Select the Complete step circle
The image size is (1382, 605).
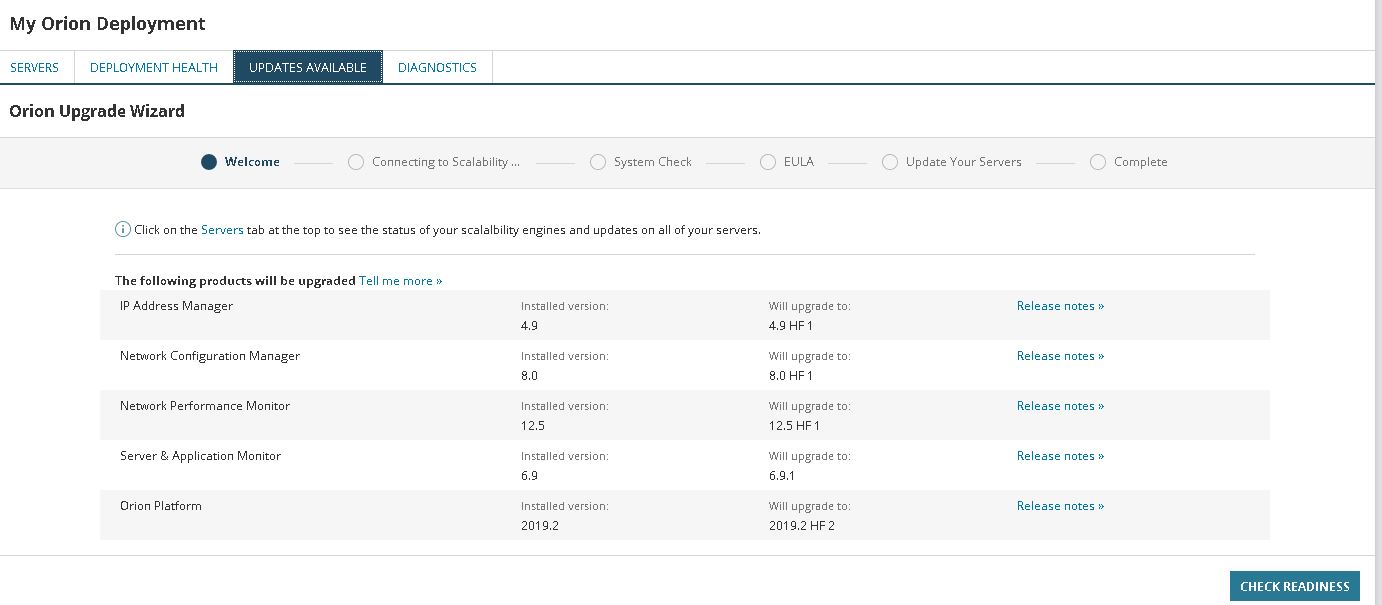[1098, 162]
